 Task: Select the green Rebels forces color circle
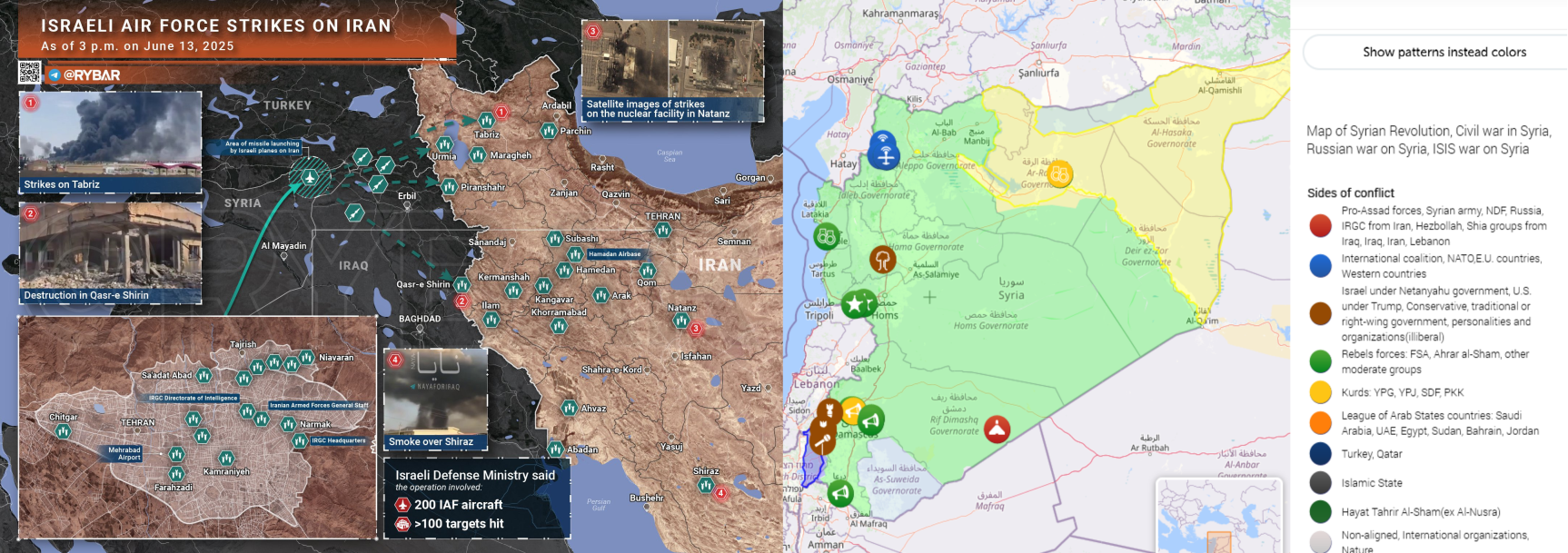[1321, 361]
